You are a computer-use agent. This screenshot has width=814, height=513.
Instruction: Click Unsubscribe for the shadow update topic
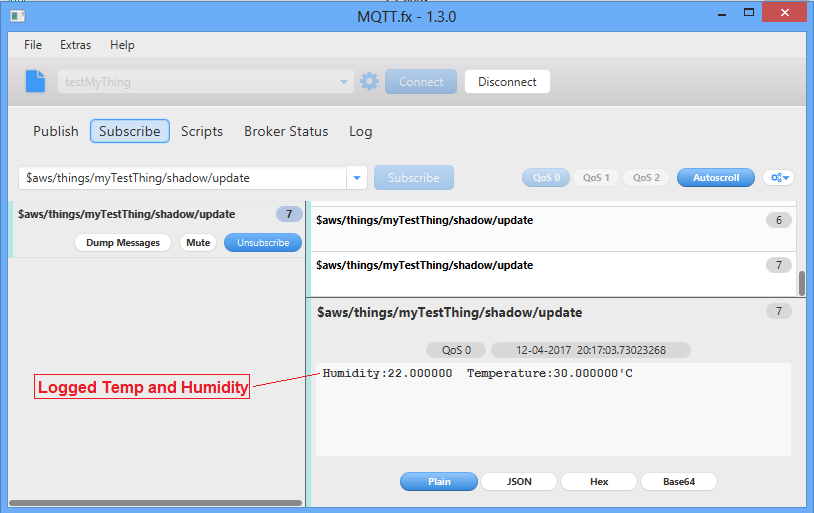[262, 243]
